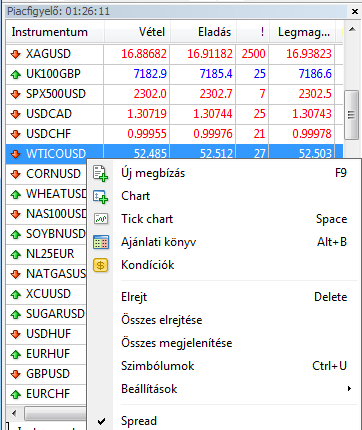Click the exclamation mark column header
Viewport: 362px width, 430px height.
(x=253, y=32)
